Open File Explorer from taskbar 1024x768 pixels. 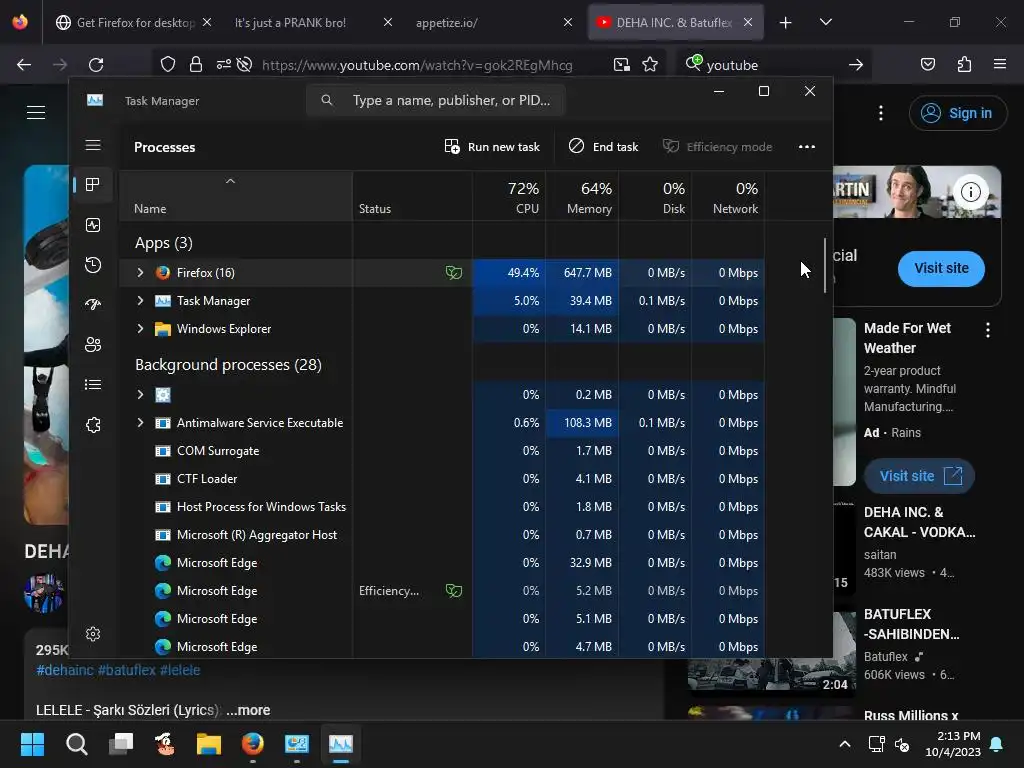coord(209,744)
